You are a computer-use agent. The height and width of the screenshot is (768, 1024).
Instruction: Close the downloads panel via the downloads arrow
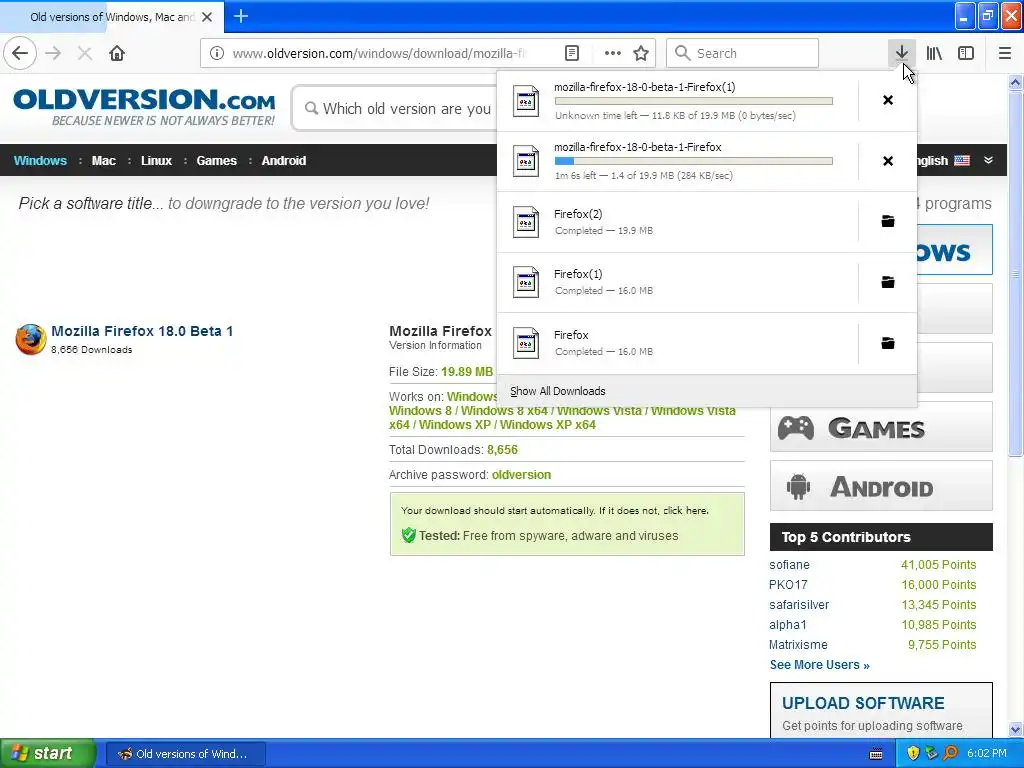(901, 53)
